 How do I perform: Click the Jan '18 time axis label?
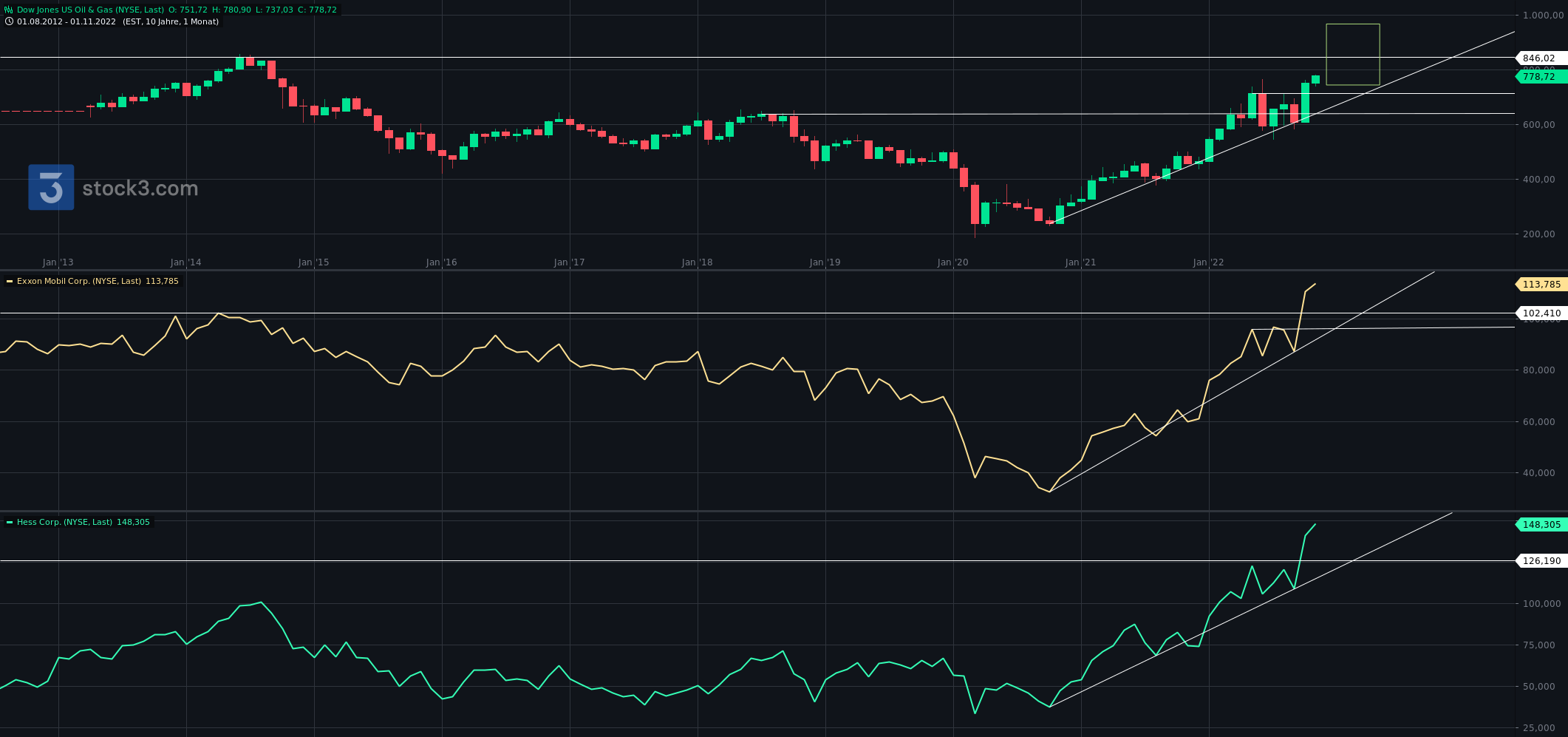tap(698, 262)
